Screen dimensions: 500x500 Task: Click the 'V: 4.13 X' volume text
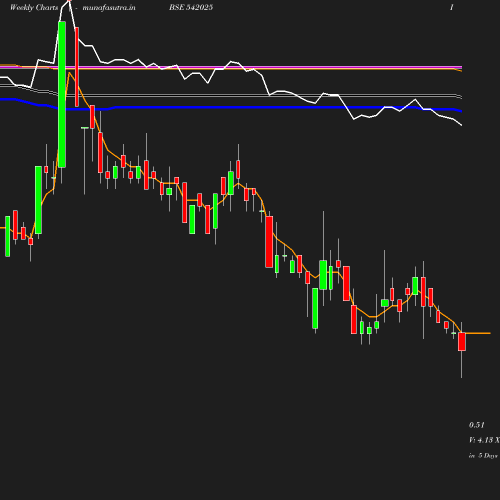484,440
